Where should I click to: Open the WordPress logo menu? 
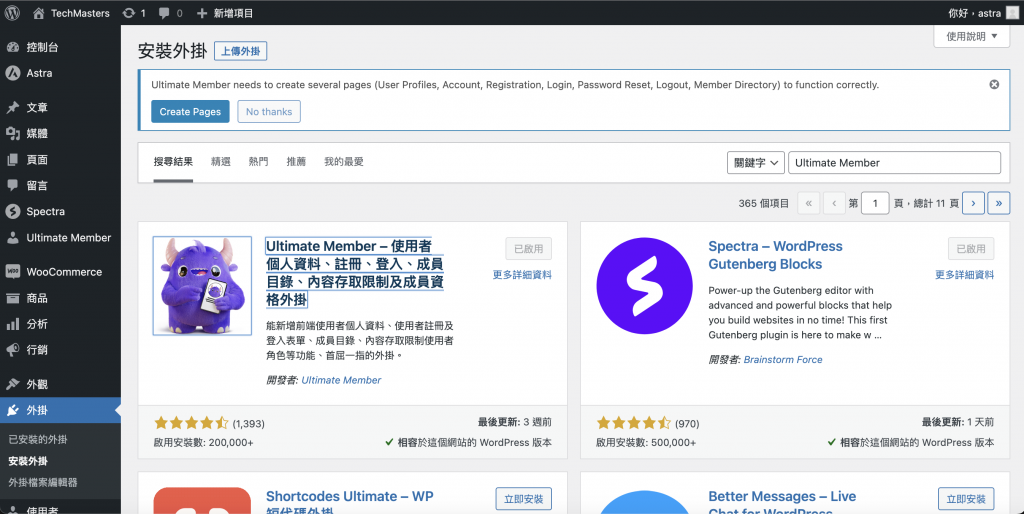tap(12, 13)
